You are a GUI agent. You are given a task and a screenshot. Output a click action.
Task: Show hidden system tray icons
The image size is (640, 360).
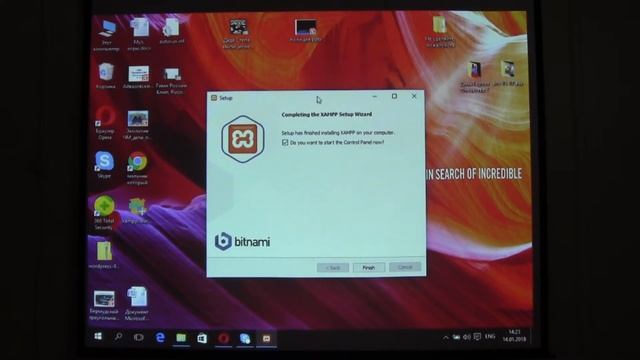click(x=445, y=338)
